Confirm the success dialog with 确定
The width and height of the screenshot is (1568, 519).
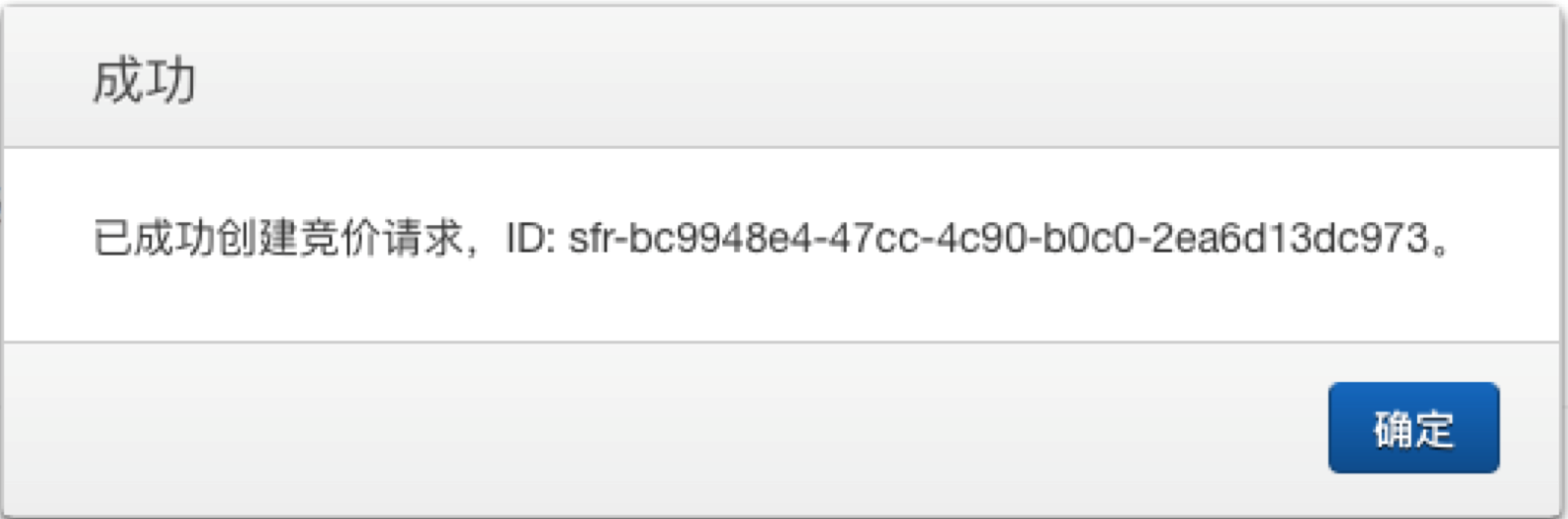[x=1413, y=428]
